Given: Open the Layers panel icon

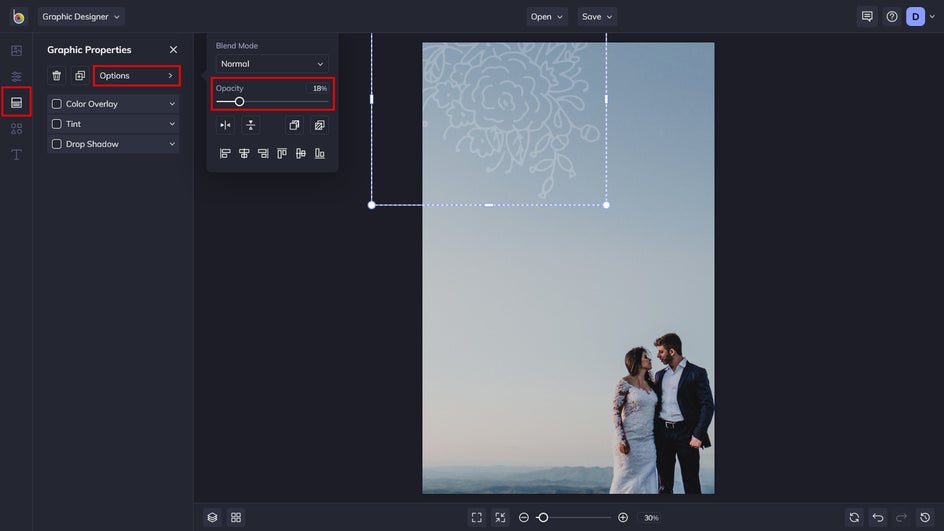Looking at the screenshot, I should 212,517.
